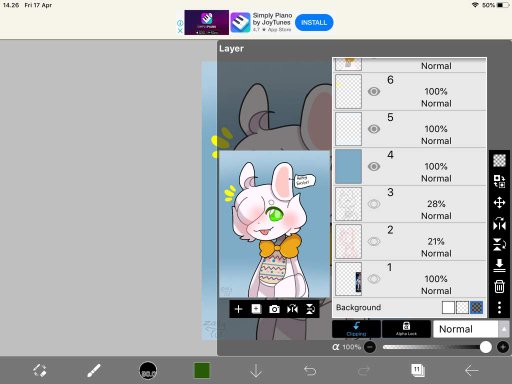Undo last action with curved arrow
512x384 pixels.
[x=310, y=370]
